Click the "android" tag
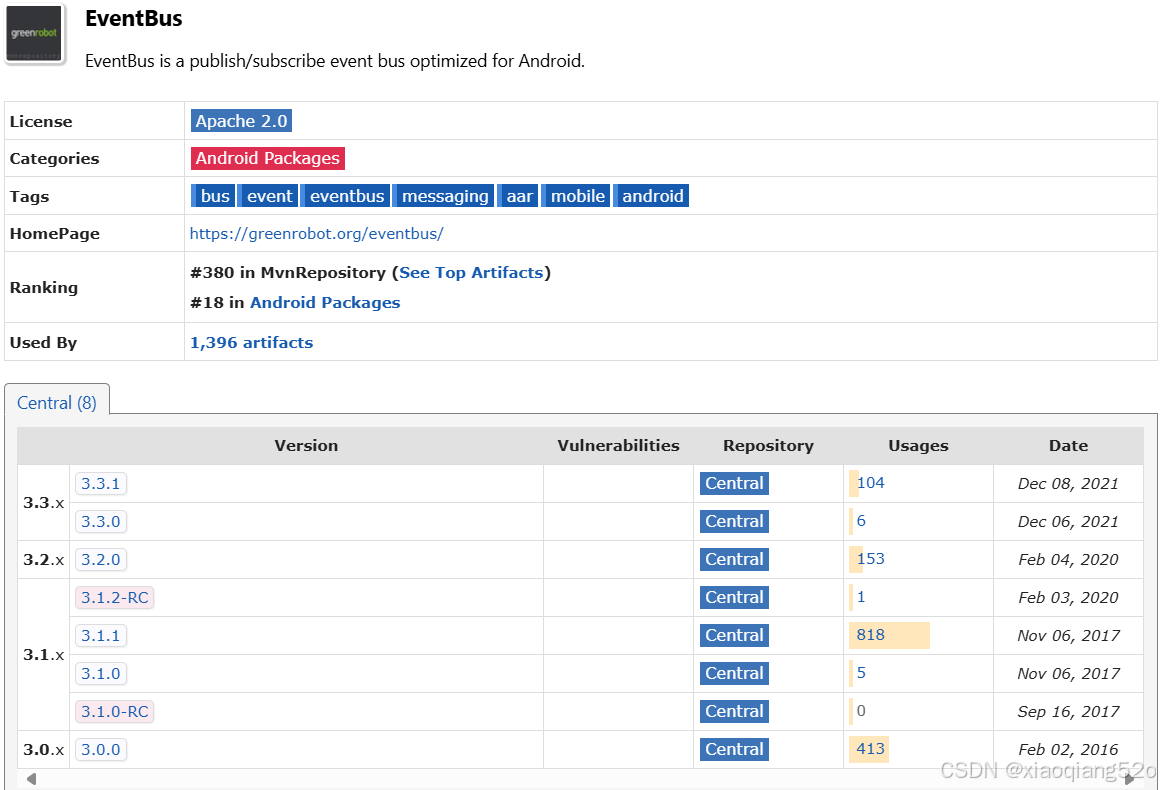 point(651,195)
